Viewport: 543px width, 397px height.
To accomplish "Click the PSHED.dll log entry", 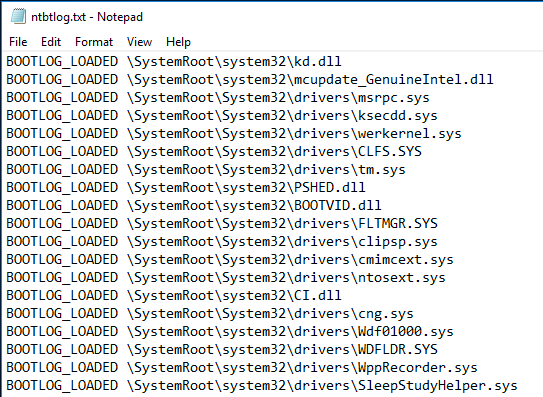I will tap(186, 187).
